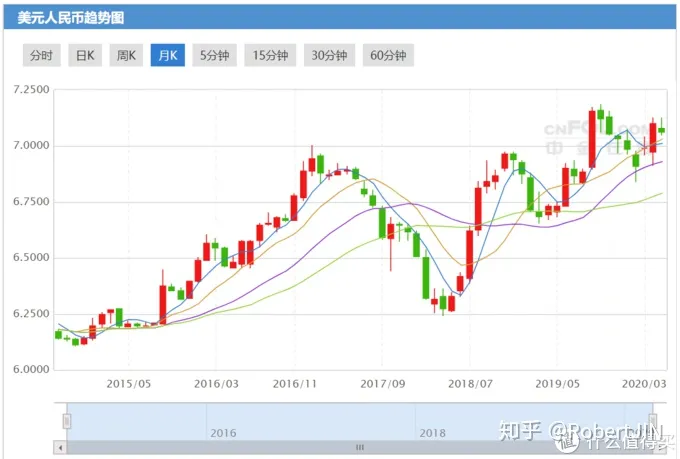Click the 6.5000 price axis label
The width and height of the screenshot is (680, 459).
click(x=31, y=258)
